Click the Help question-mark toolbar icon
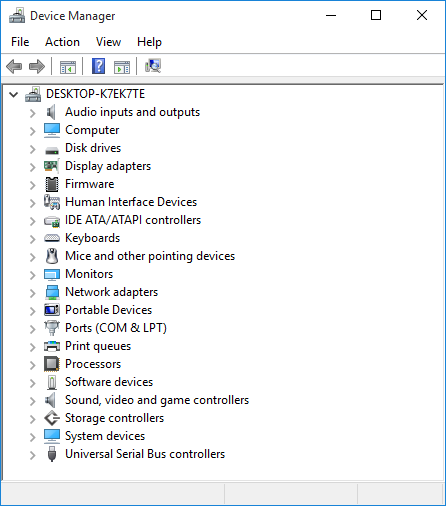Viewport: 446px width, 506px height. 98,66
